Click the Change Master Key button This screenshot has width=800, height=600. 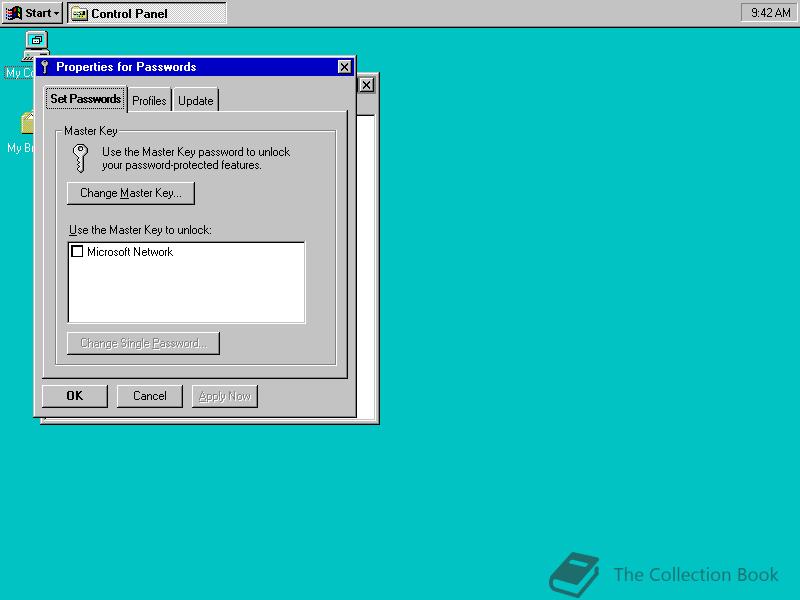pos(130,192)
